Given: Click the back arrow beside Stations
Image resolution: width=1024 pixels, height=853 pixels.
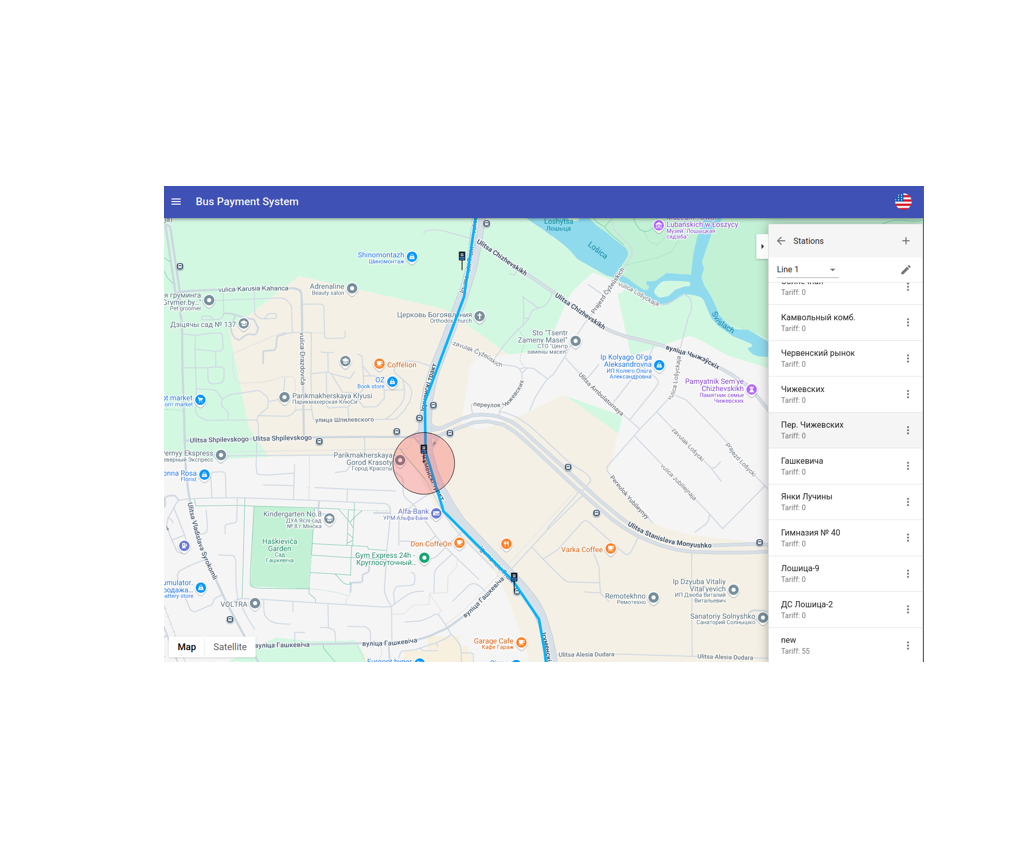Looking at the screenshot, I should (x=781, y=241).
